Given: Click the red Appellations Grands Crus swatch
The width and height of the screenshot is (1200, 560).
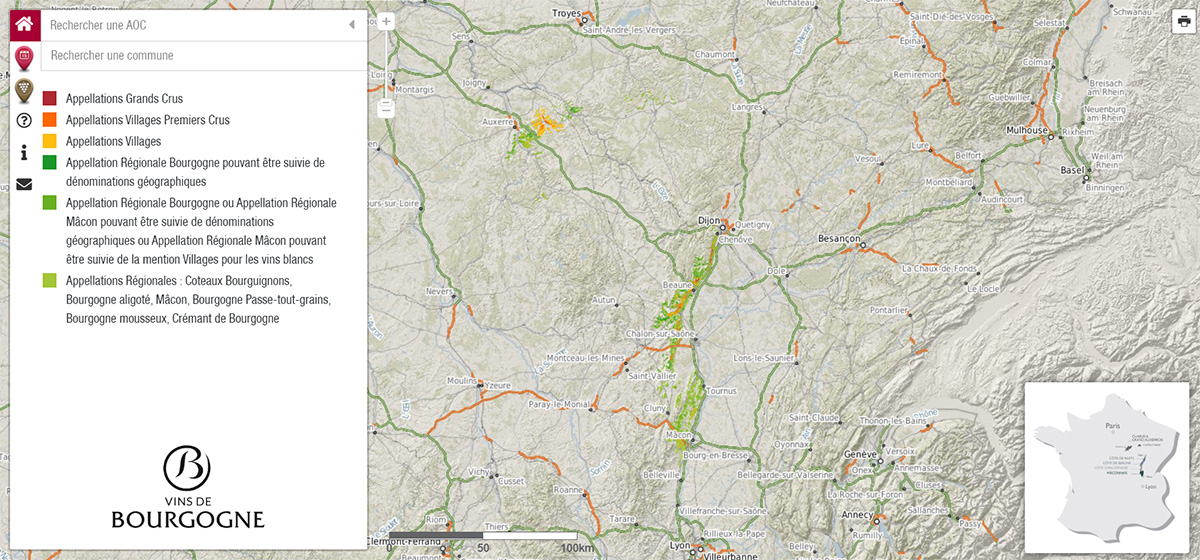Looking at the screenshot, I should [49, 99].
